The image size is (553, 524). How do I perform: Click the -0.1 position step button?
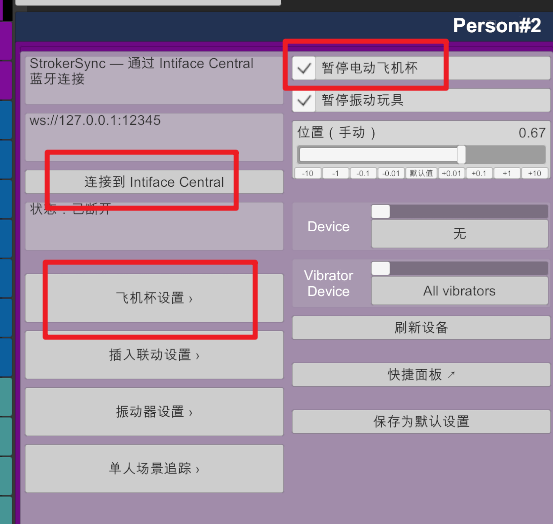[x=363, y=173]
